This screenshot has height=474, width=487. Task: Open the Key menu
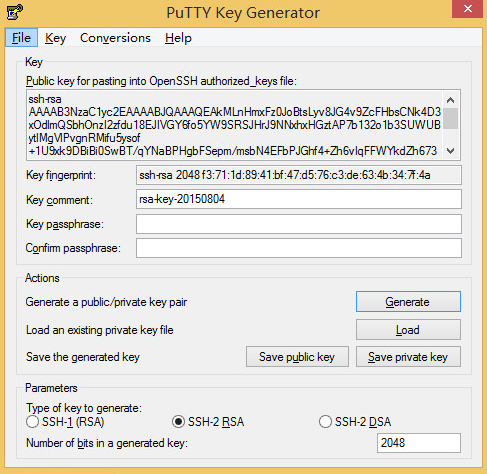[x=55, y=38]
